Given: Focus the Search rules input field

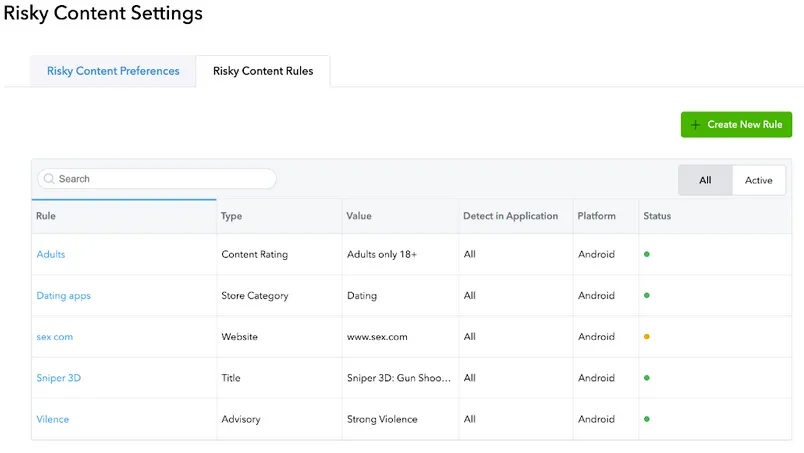Looking at the screenshot, I should [x=157, y=179].
